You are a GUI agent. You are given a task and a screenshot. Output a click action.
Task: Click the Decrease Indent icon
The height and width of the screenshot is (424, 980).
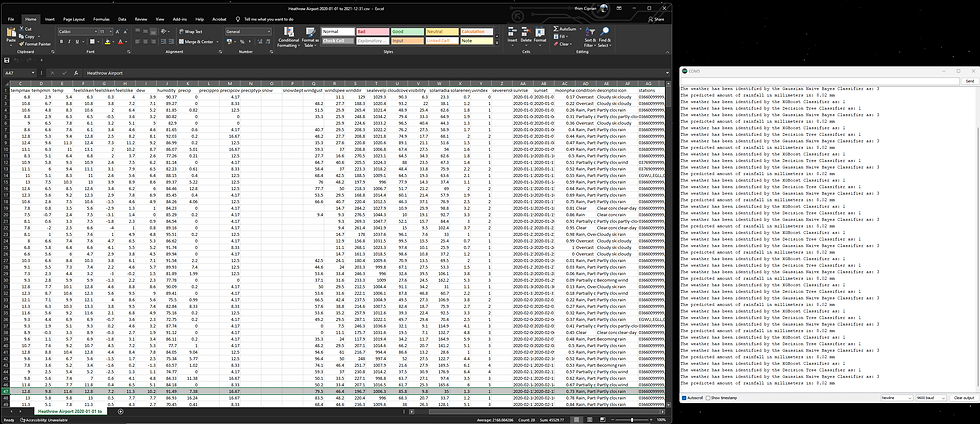162,41
